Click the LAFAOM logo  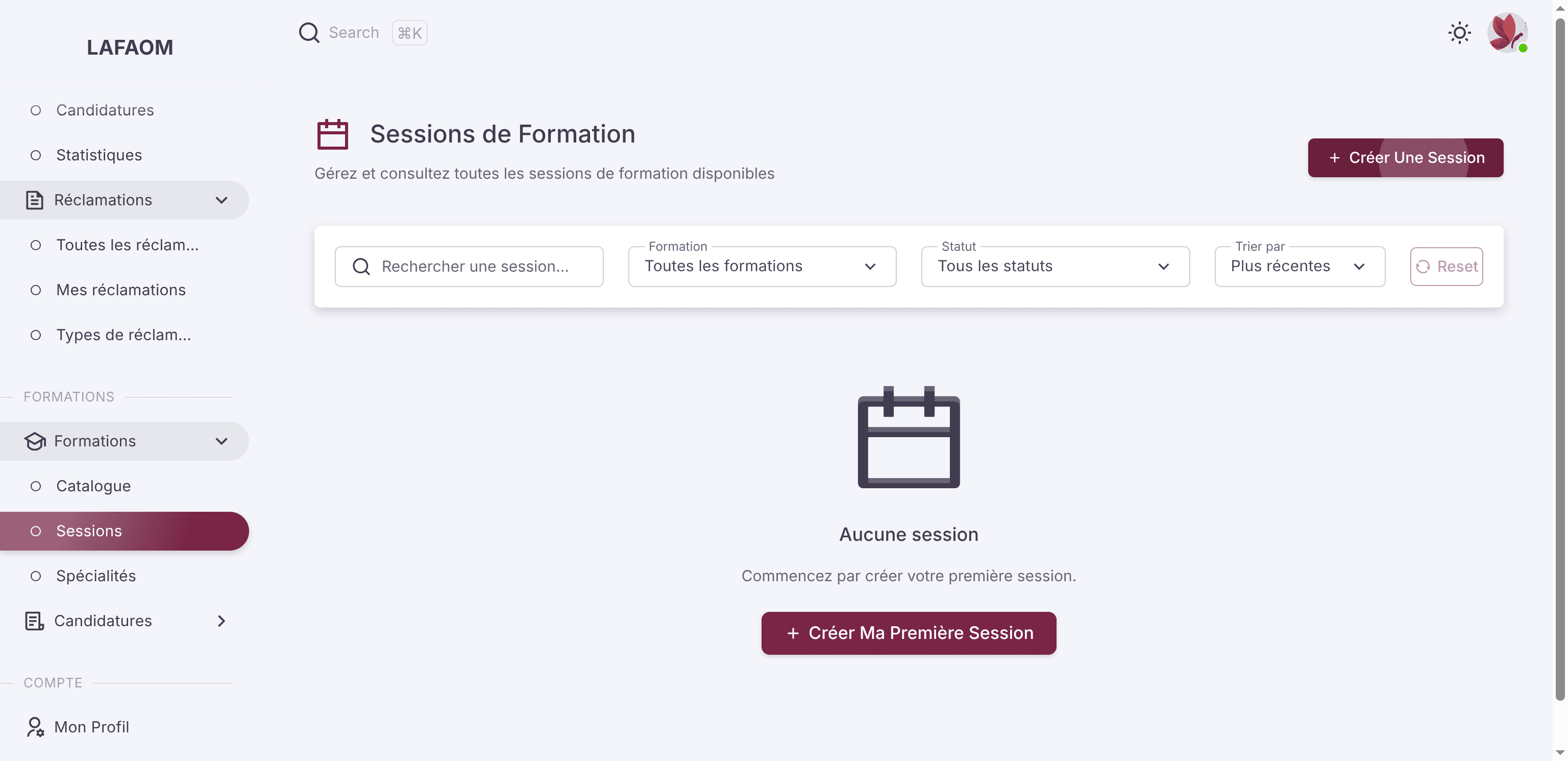coord(130,47)
